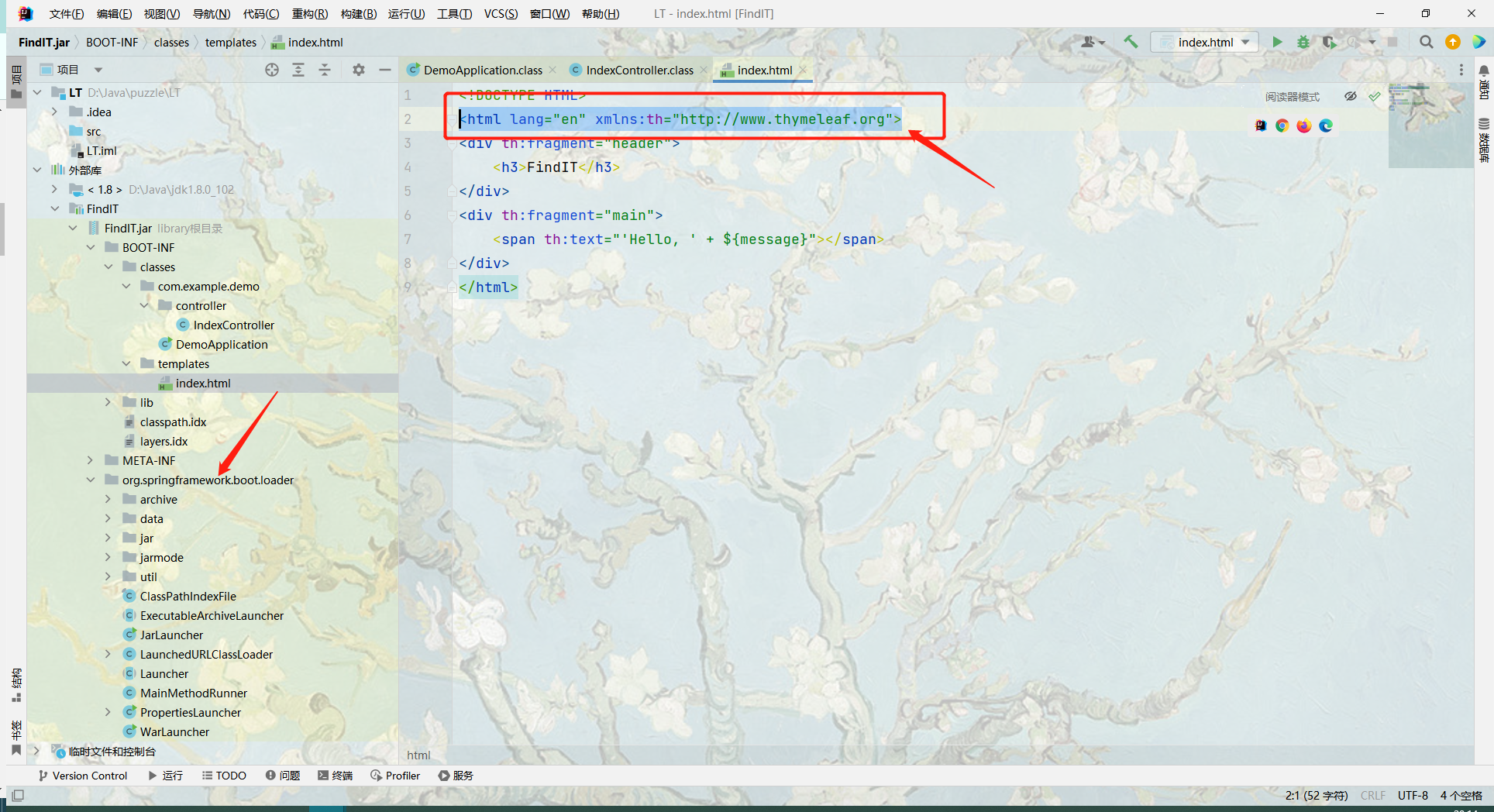Image resolution: width=1494 pixels, height=812 pixels.
Task: Toggle the Version Control tool window
Action: click(x=82, y=776)
